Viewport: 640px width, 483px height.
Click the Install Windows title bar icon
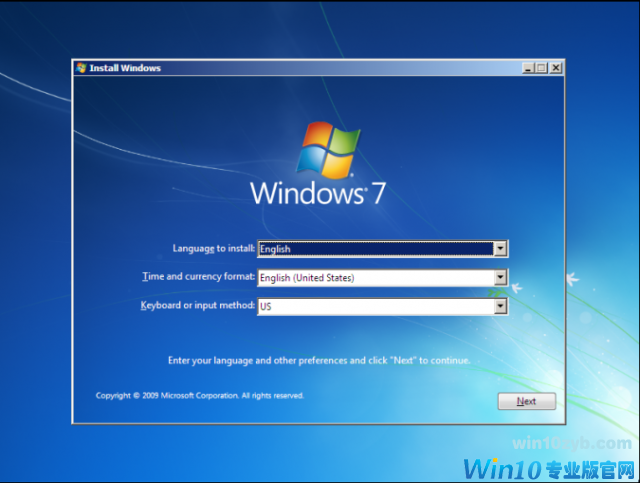click(x=81, y=68)
